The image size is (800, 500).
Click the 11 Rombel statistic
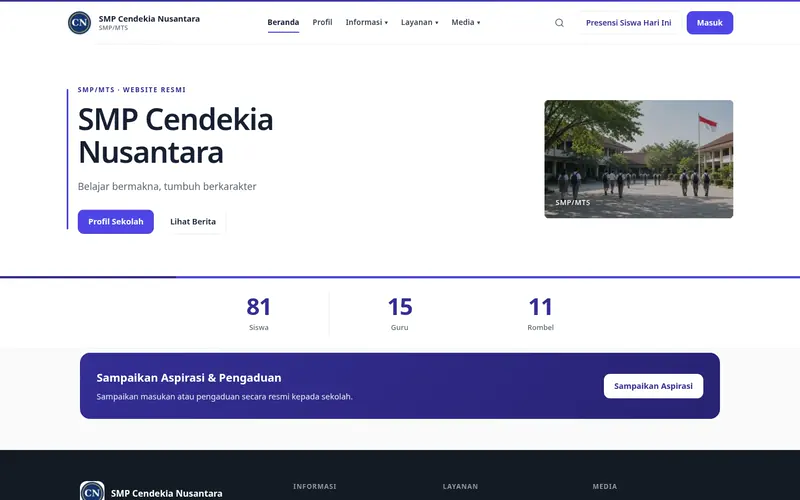540,314
